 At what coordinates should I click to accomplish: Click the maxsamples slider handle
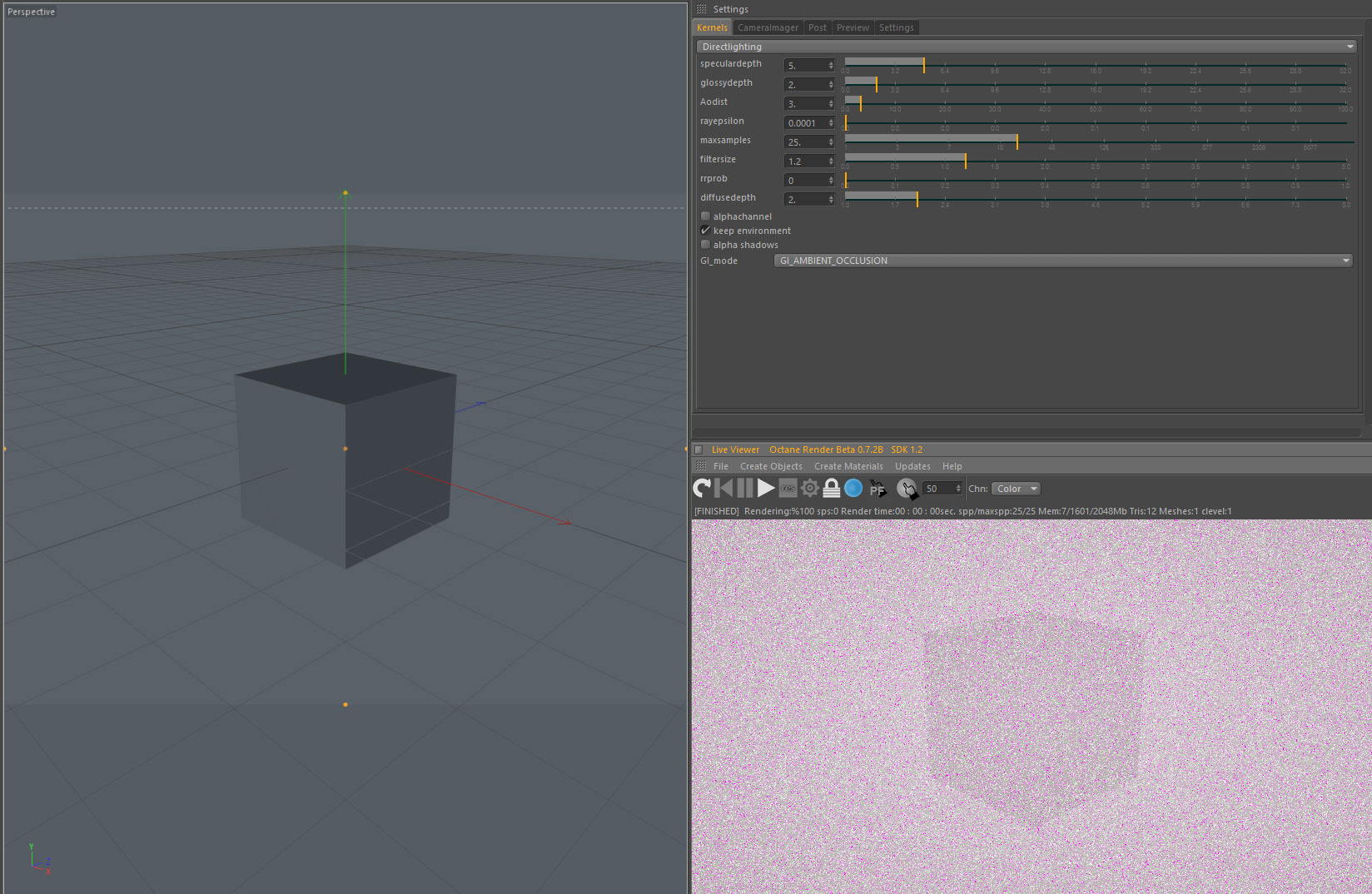[x=1017, y=142]
